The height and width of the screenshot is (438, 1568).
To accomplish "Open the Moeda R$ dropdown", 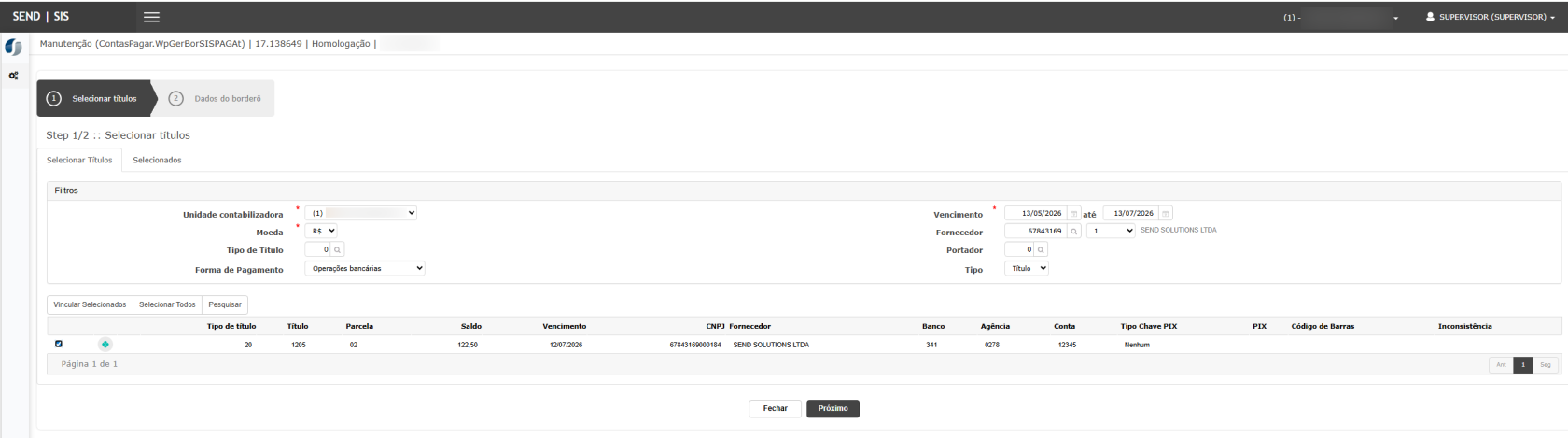I will (321, 231).
